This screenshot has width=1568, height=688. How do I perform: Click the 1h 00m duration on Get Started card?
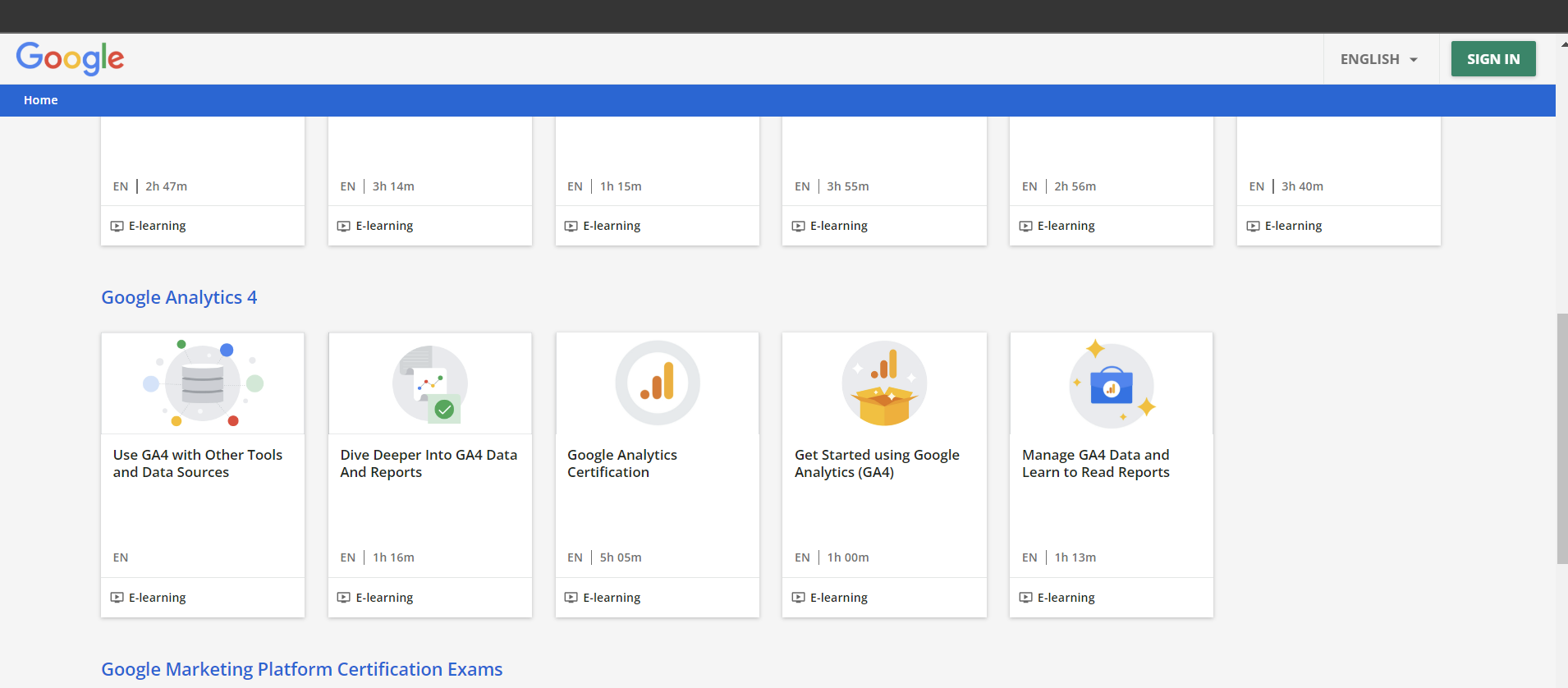(x=848, y=557)
